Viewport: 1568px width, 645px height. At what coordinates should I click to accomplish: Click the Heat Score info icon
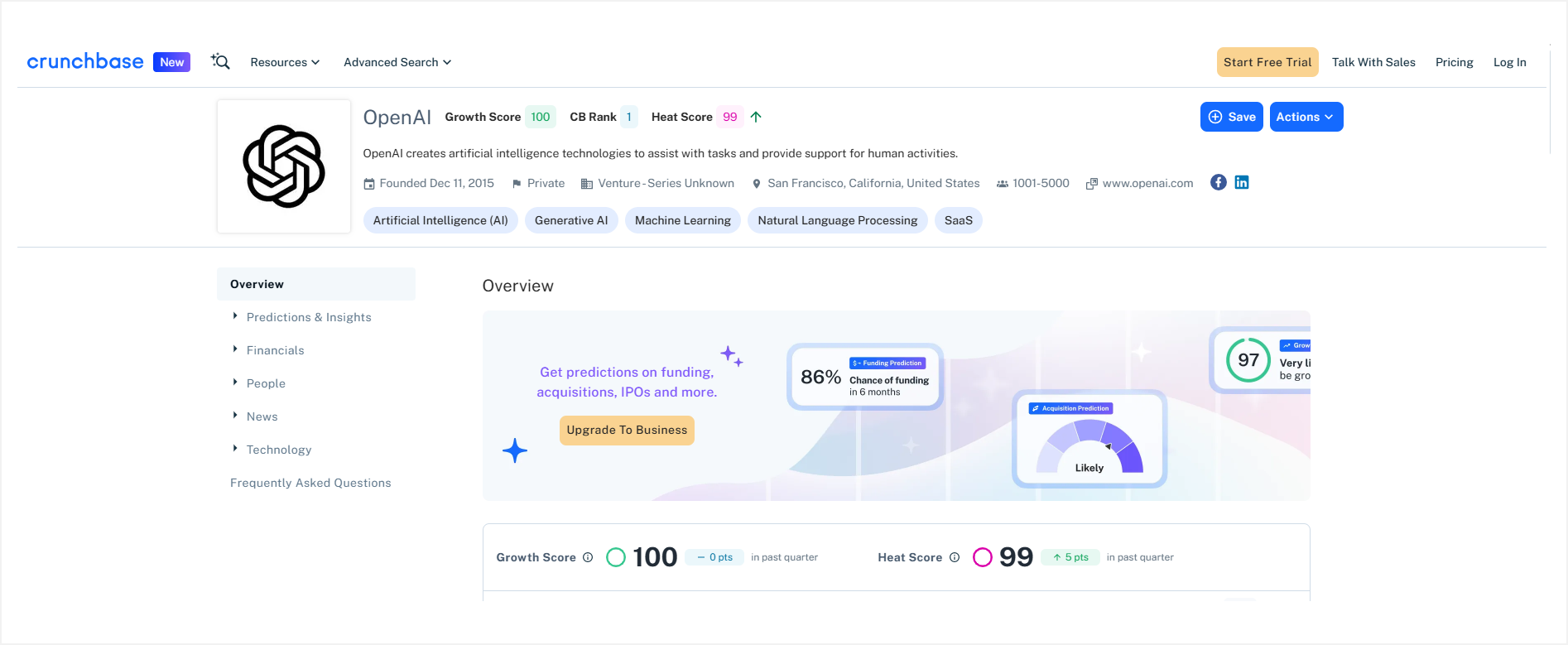(955, 557)
